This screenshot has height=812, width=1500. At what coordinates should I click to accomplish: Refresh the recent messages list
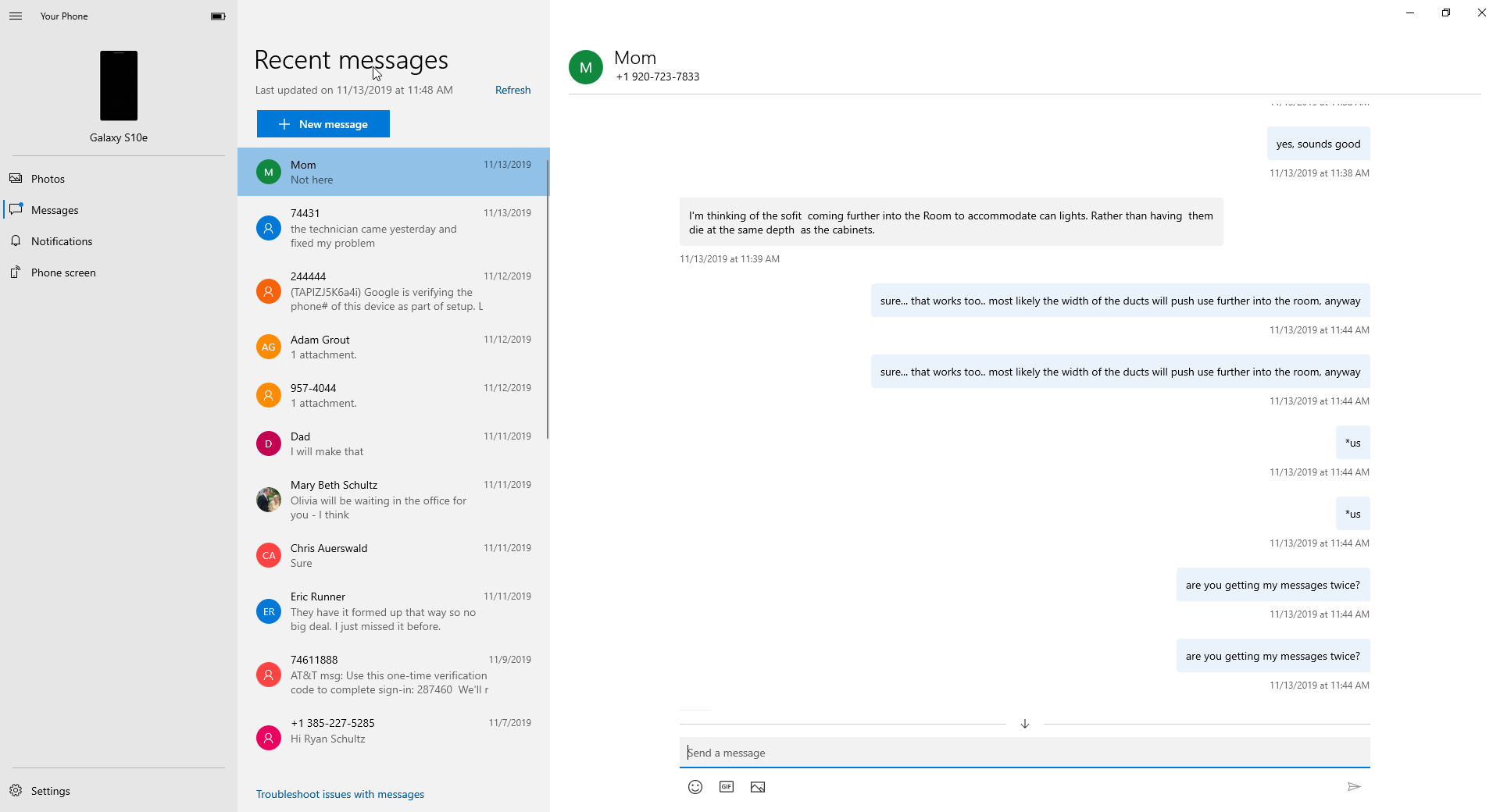click(512, 90)
